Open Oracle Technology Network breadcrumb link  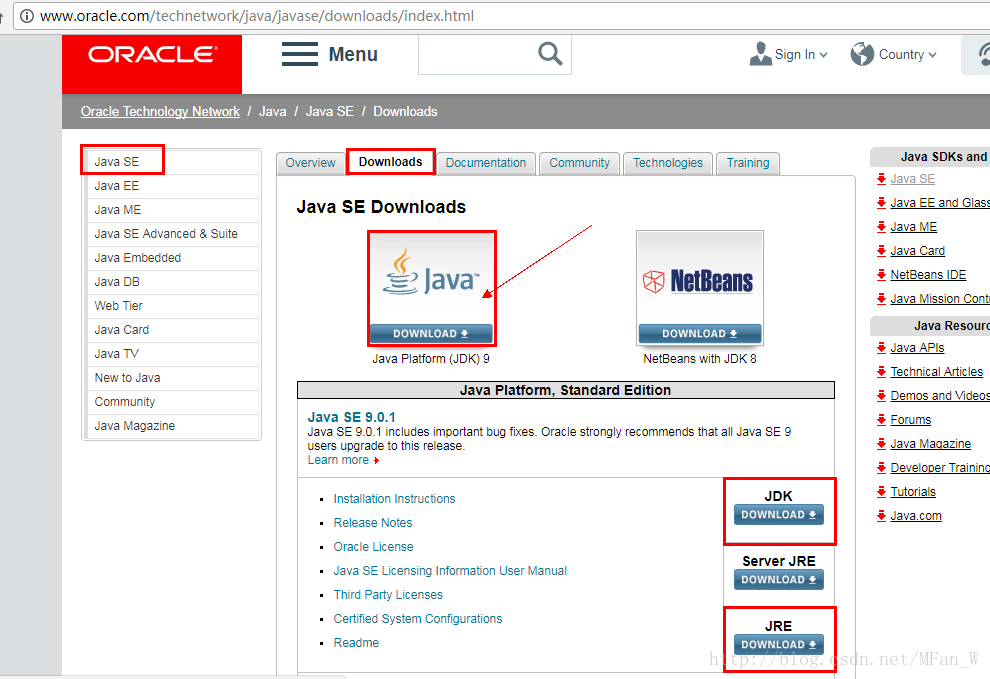(x=160, y=112)
